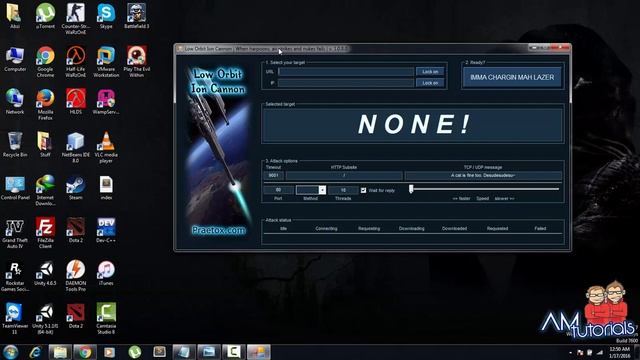Click the Lock on button beside the IP field
Screen dimensions: 640x360
click(430, 83)
